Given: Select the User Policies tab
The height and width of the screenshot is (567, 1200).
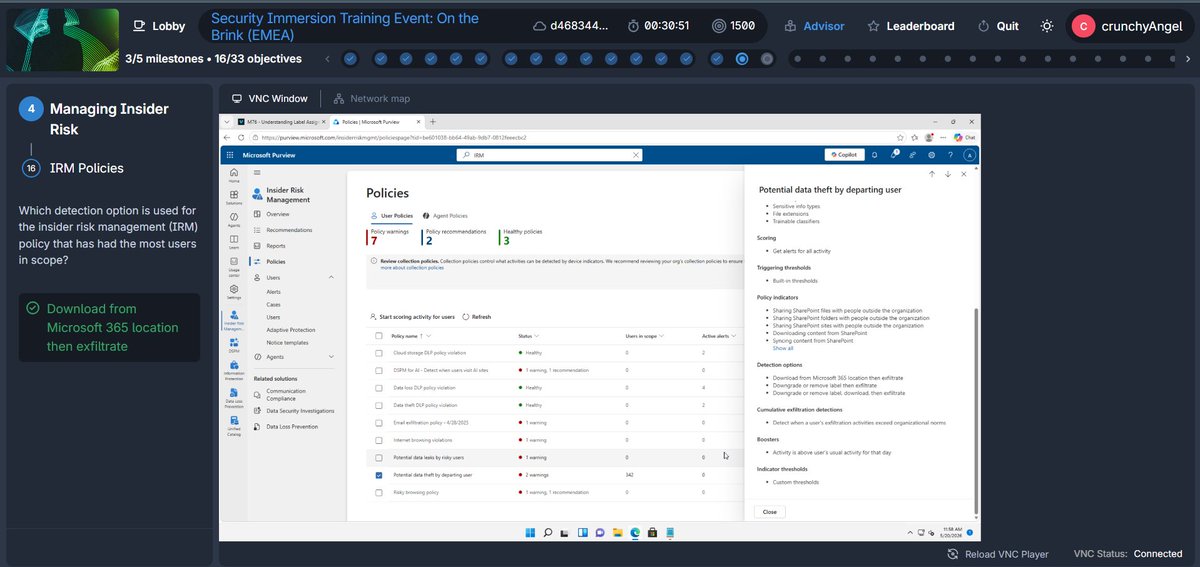Looking at the screenshot, I should coord(391,216).
